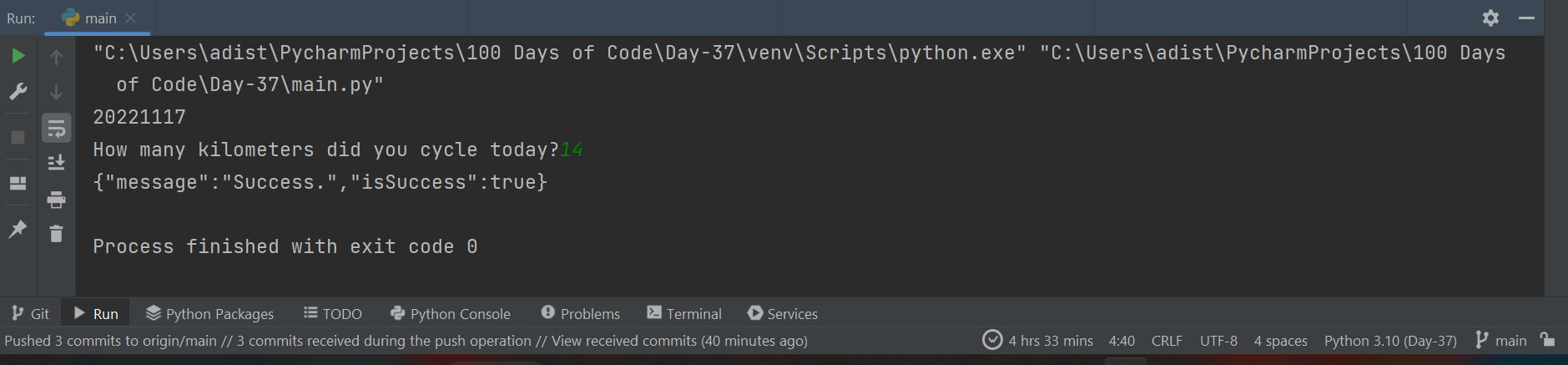This screenshot has width=1568, height=365.
Task: Toggle soft-wrap in the console
Action: pos(56,129)
